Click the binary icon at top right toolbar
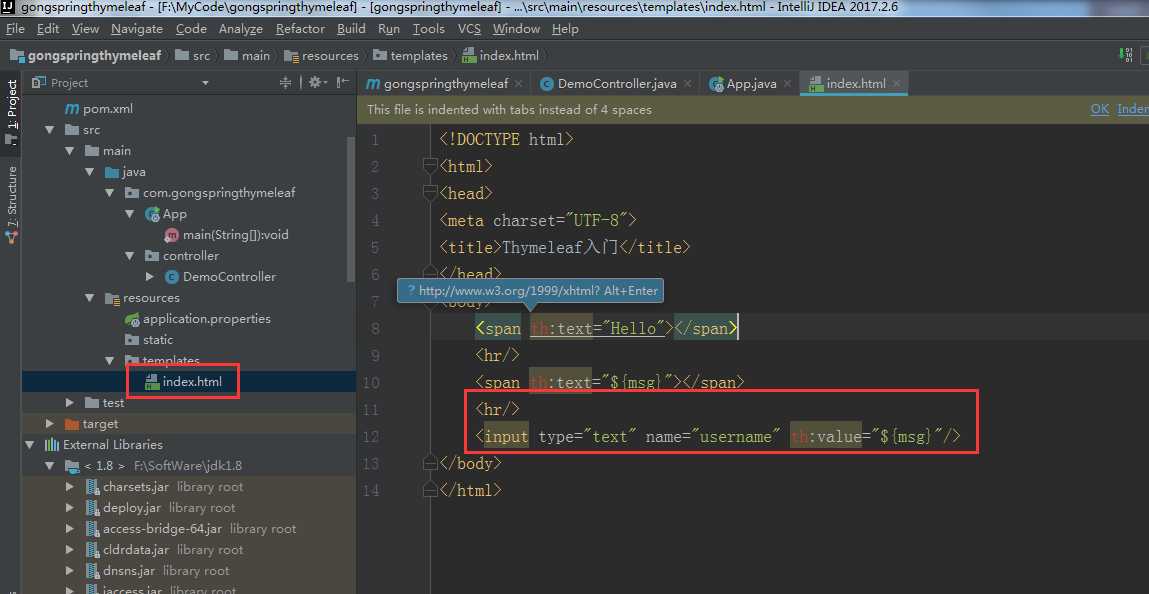 click(x=1128, y=55)
